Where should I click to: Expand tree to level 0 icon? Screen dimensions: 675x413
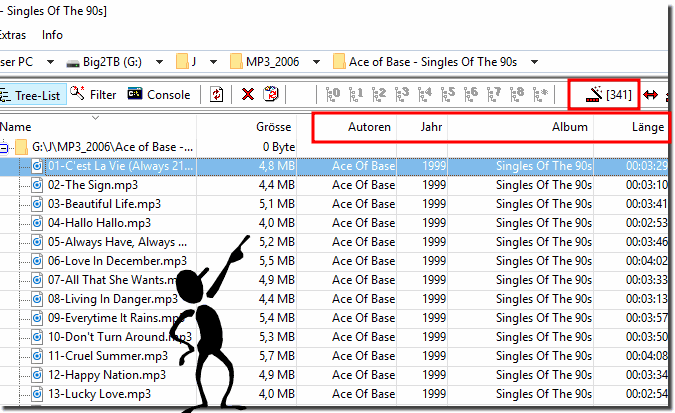click(x=333, y=94)
